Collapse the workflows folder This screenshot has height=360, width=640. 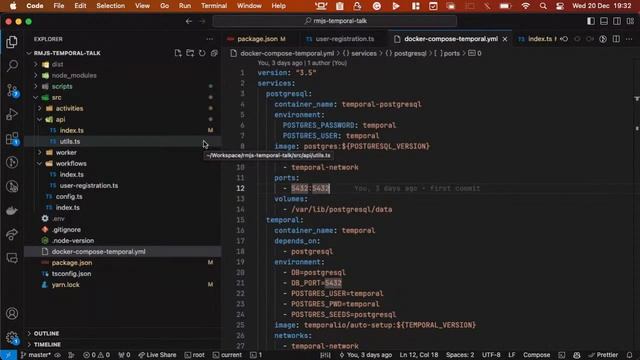click(x=40, y=164)
